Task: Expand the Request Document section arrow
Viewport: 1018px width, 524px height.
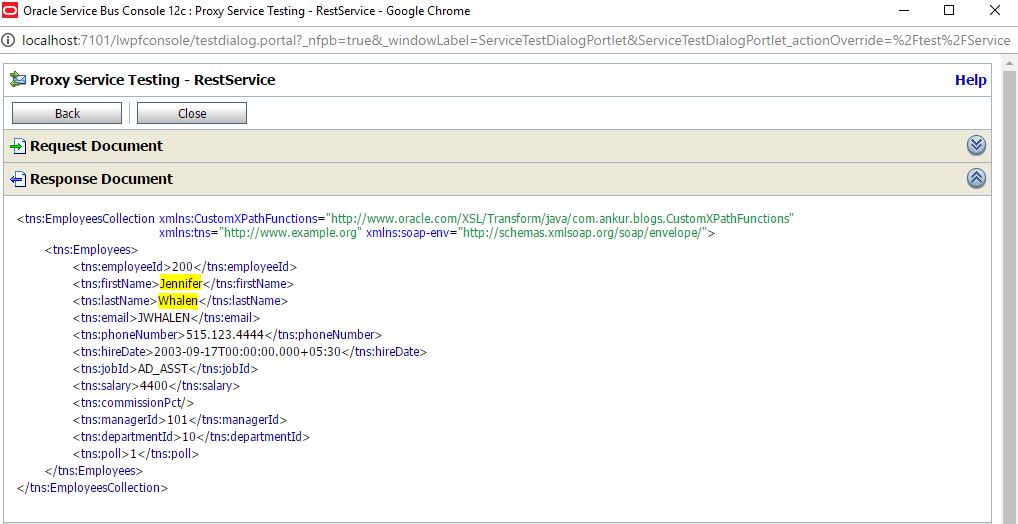Action: click(976, 145)
